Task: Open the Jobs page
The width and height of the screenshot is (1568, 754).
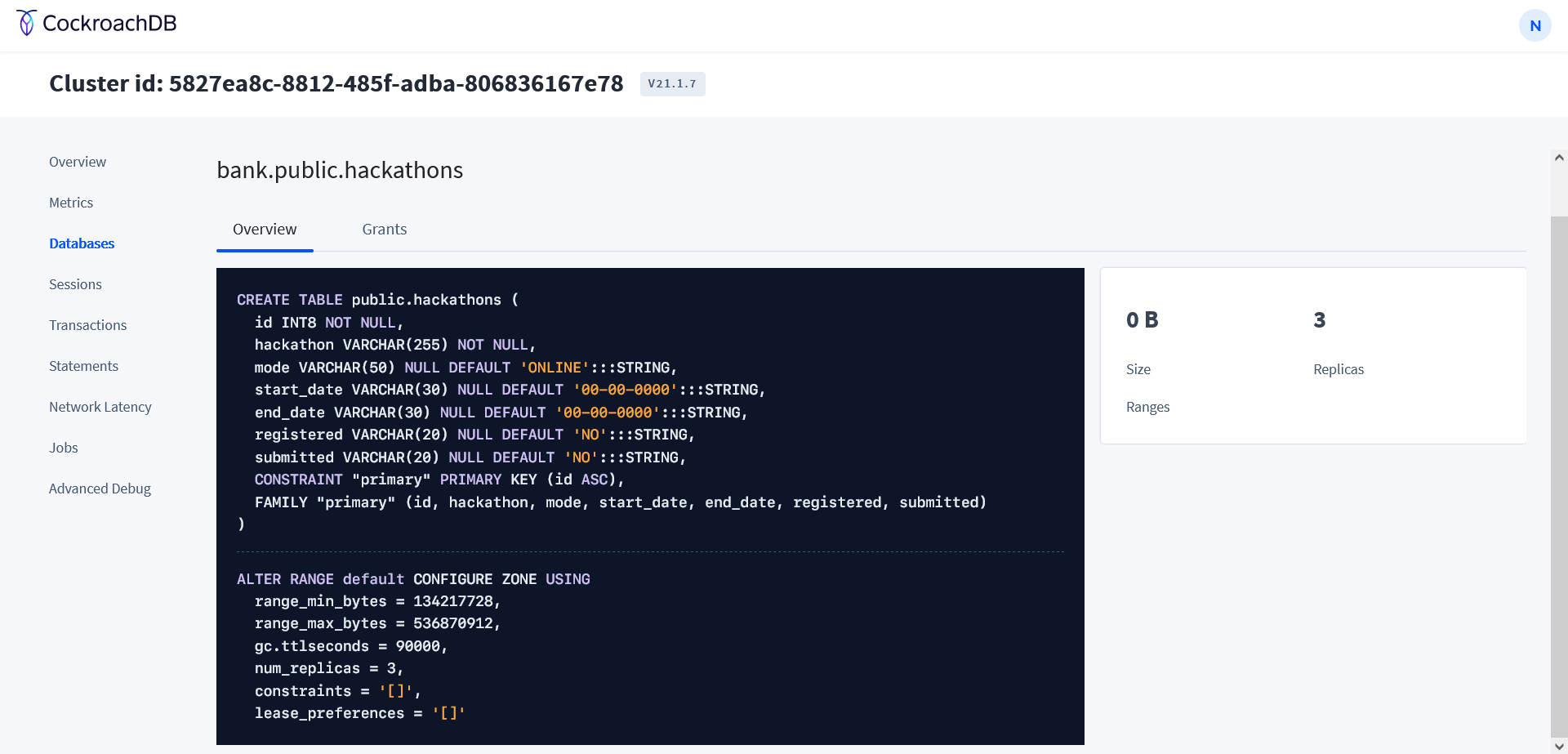Action: pos(64,448)
